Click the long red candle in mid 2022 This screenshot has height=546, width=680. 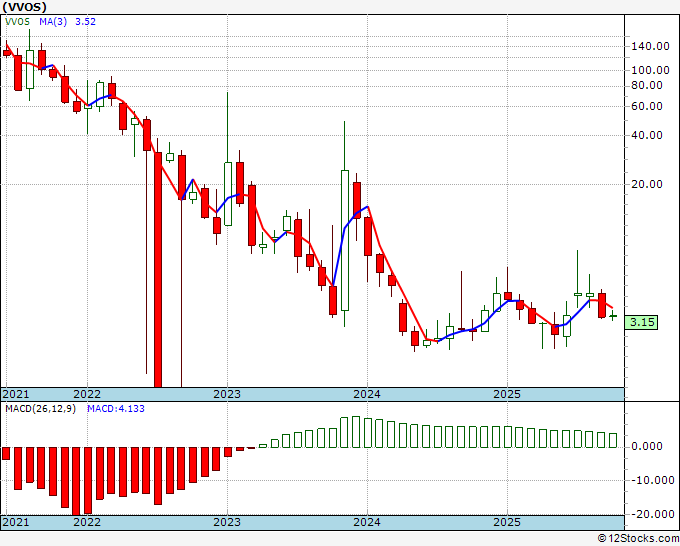(158, 269)
